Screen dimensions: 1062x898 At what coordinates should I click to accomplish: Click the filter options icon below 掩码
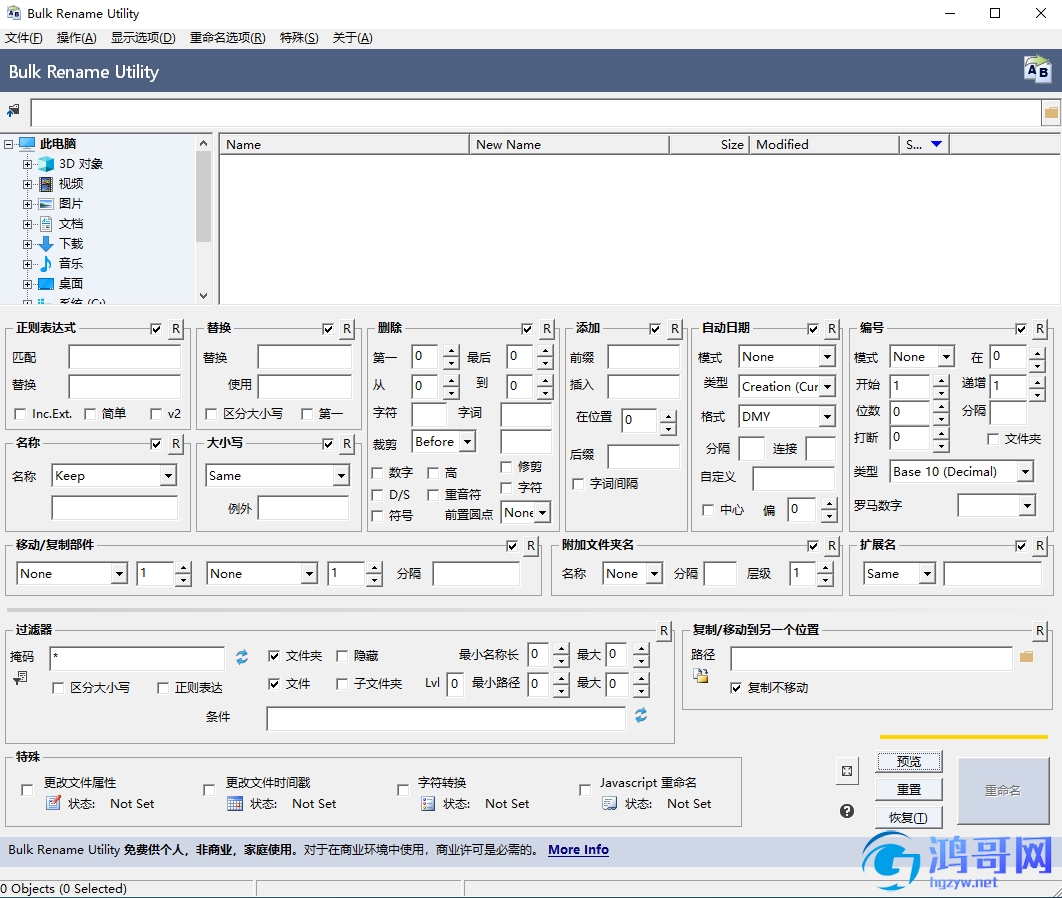click(x=20, y=677)
